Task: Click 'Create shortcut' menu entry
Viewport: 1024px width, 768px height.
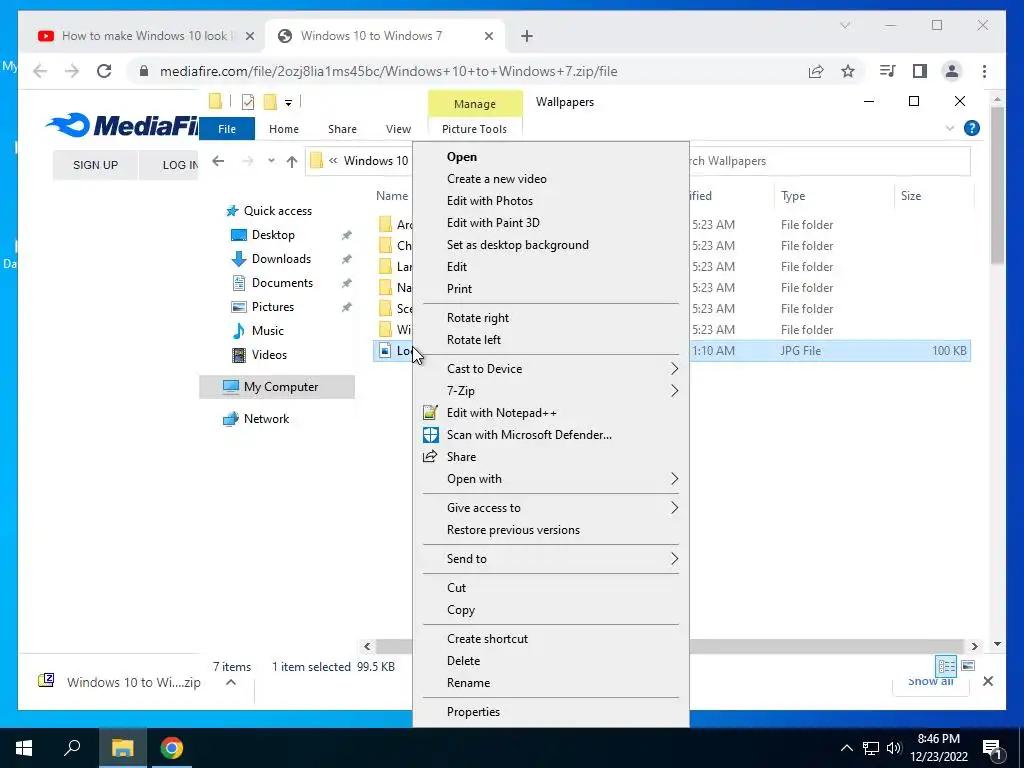Action: pyautogui.click(x=487, y=639)
